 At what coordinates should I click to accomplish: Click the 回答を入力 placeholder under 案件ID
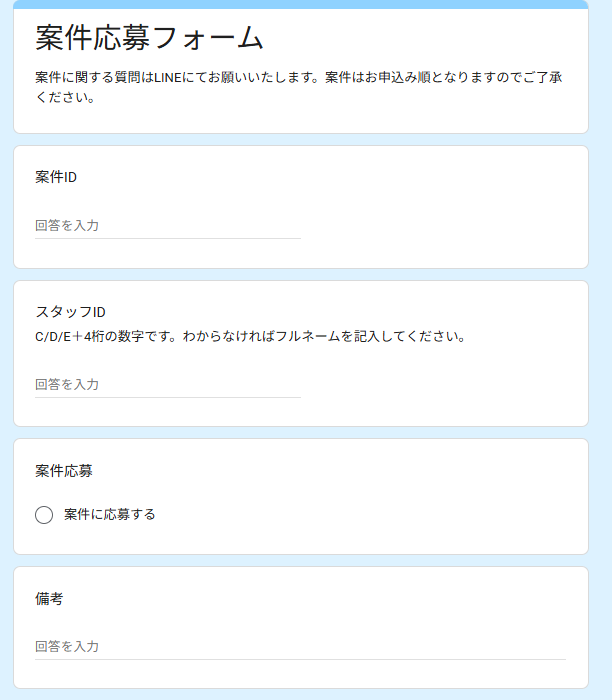[x=67, y=226]
